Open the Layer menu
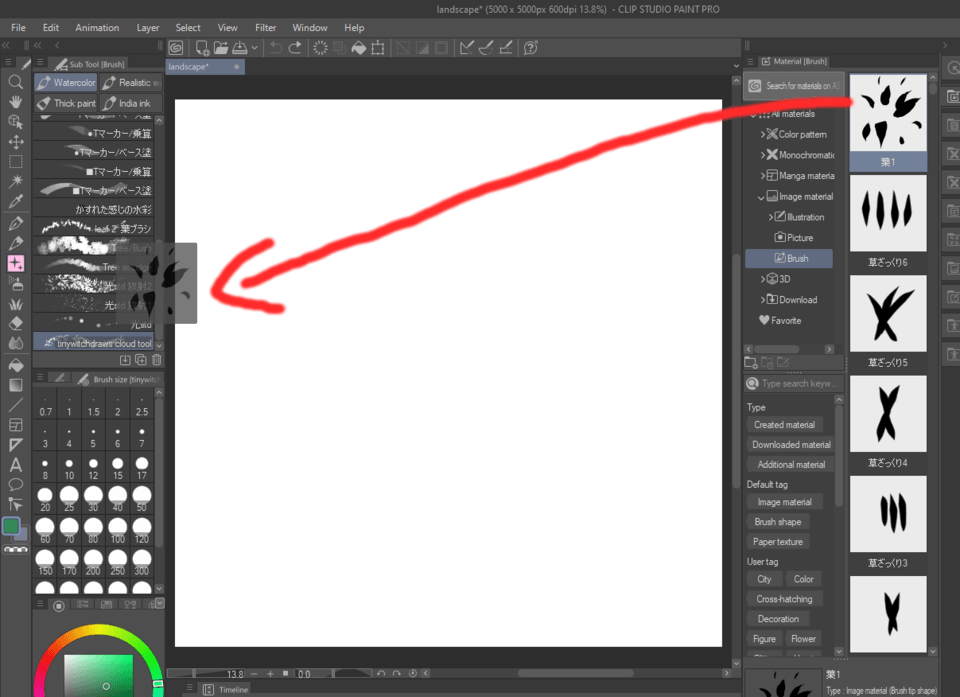The width and height of the screenshot is (960, 697). (148, 28)
